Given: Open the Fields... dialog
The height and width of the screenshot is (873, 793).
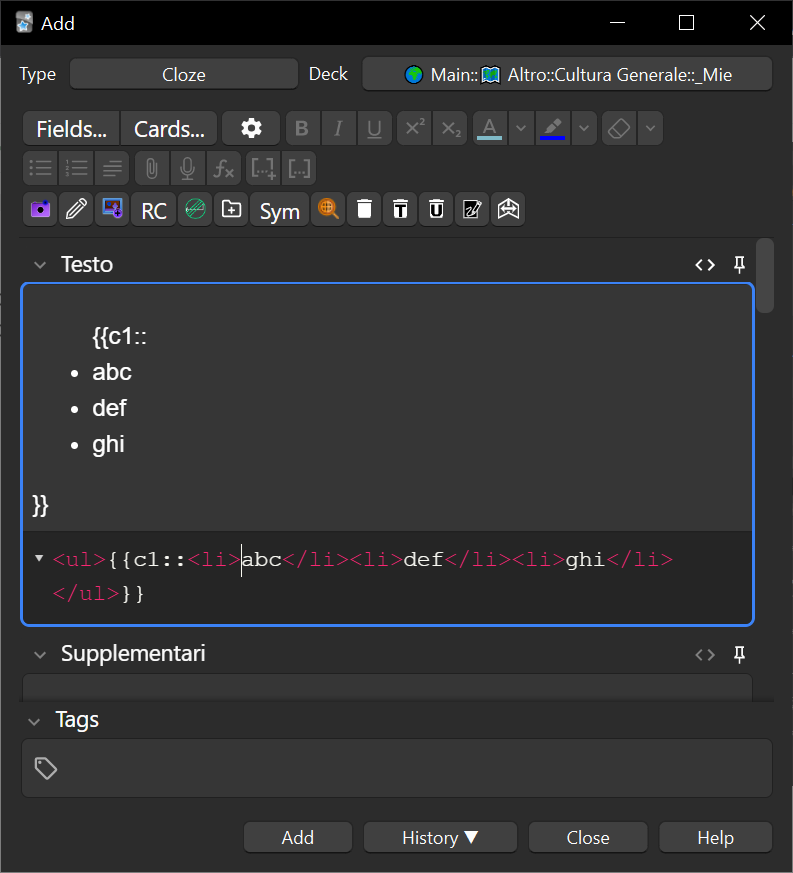Looking at the screenshot, I should 71,129.
